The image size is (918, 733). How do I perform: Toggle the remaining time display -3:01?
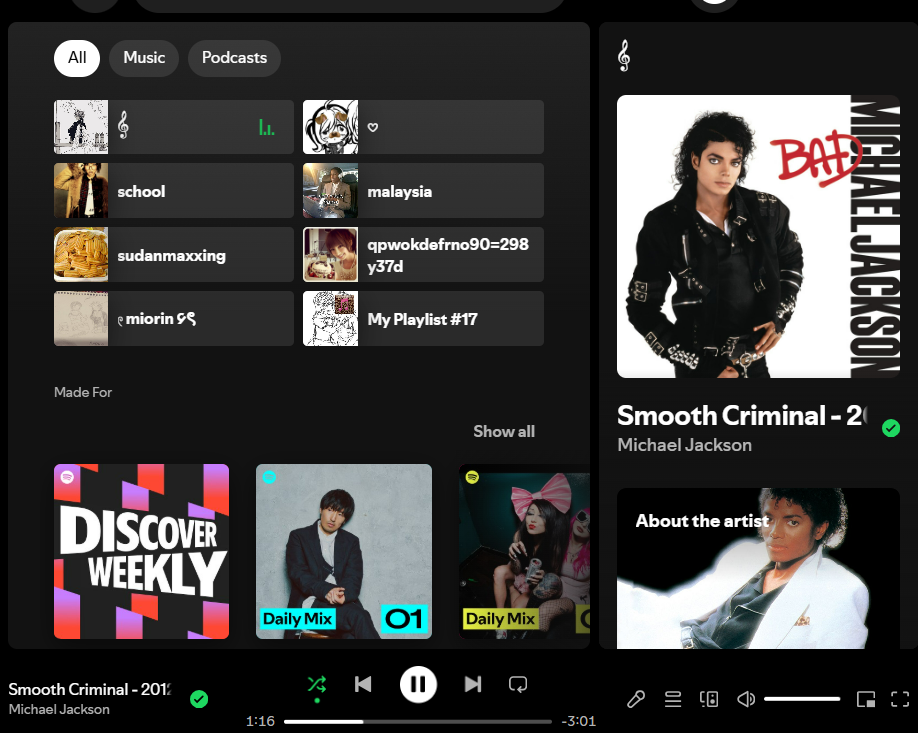click(x=578, y=721)
